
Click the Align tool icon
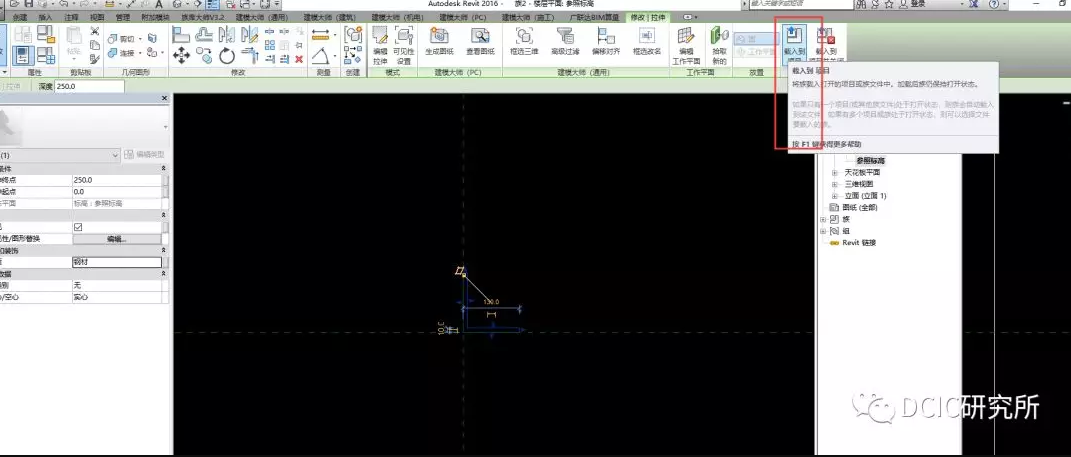coord(181,33)
